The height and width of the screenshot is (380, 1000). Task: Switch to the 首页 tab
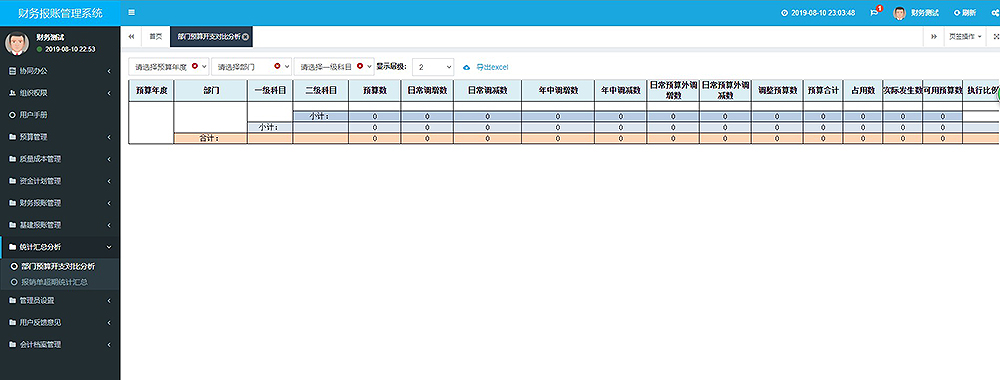pyautogui.click(x=156, y=37)
